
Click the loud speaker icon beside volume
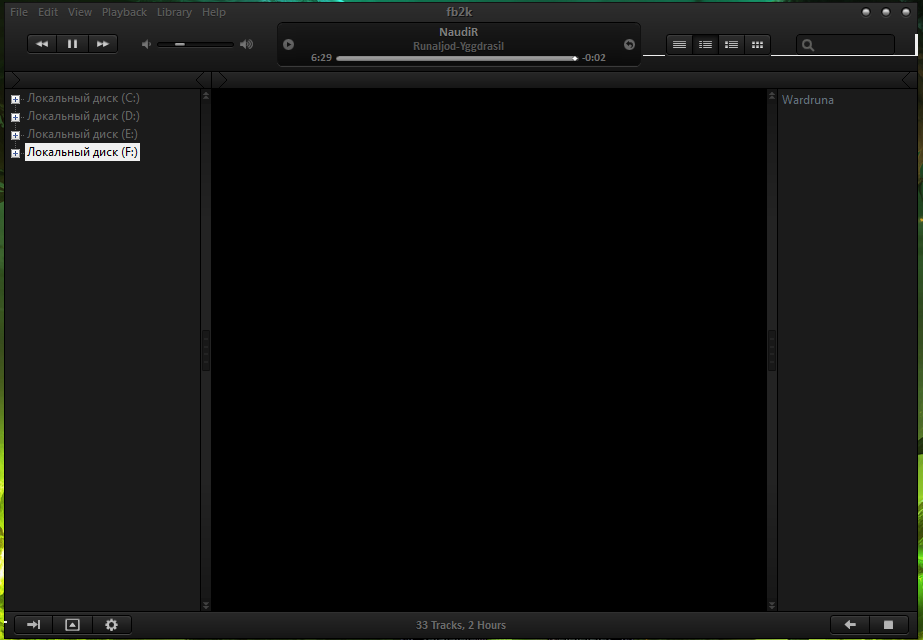coord(247,44)
